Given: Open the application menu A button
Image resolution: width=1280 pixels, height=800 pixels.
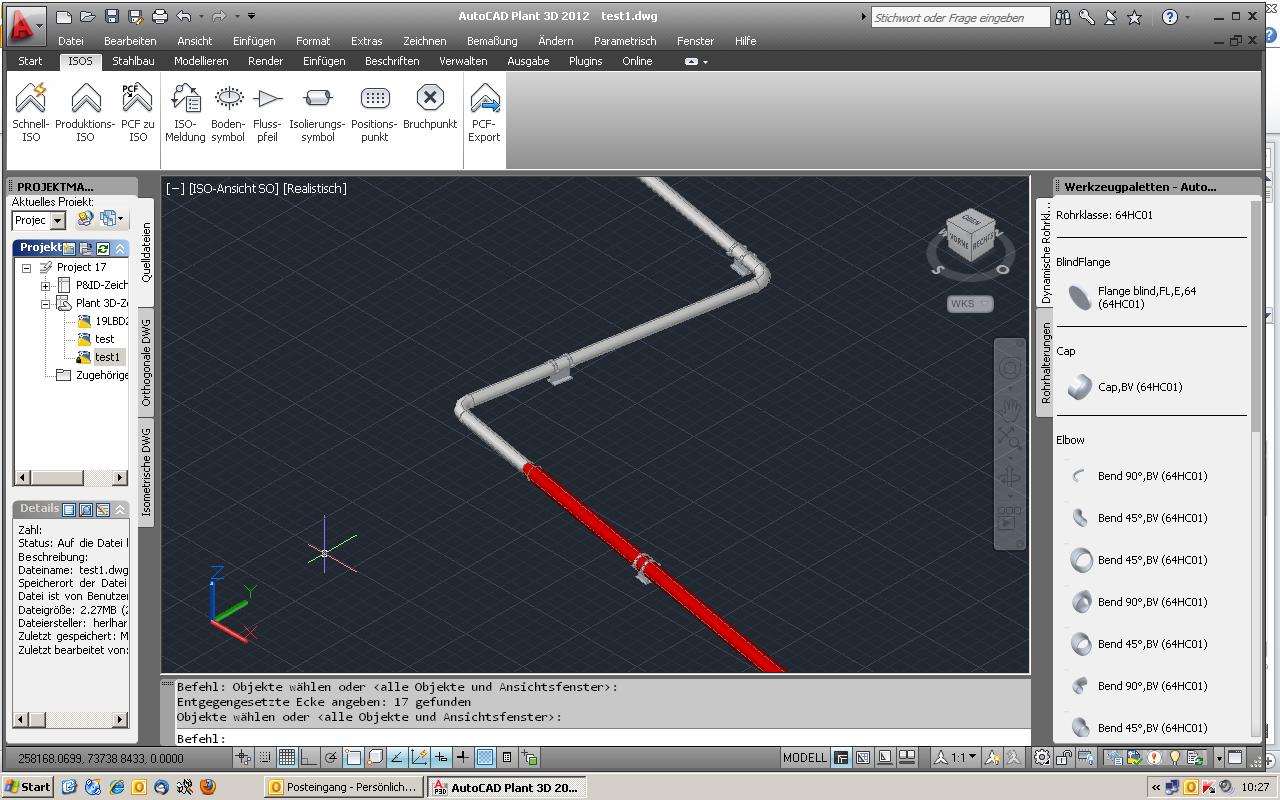Looking at the screenshot, I should click(24, 24).
